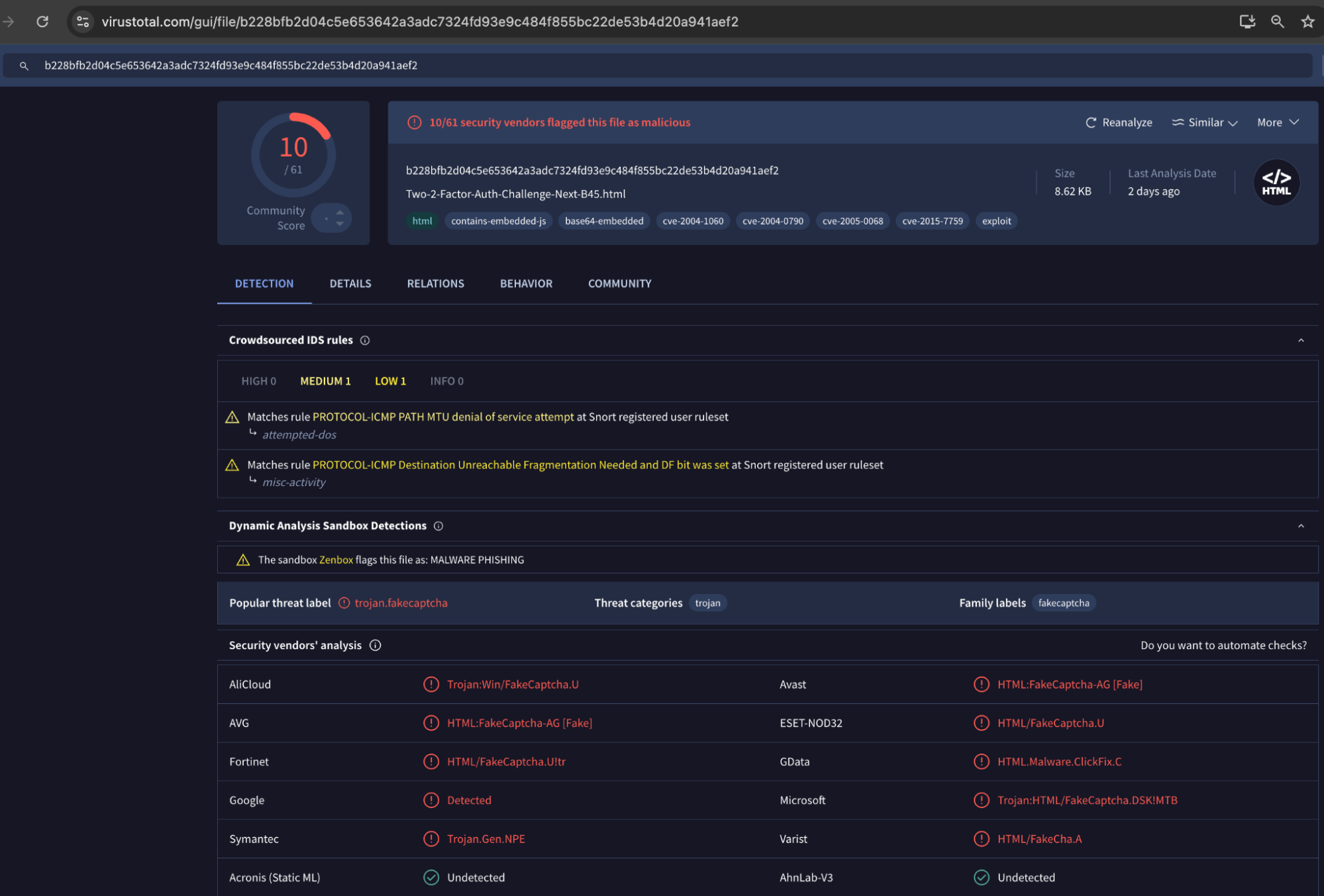Vote up on Community Score arrow

tap(340, 212)
